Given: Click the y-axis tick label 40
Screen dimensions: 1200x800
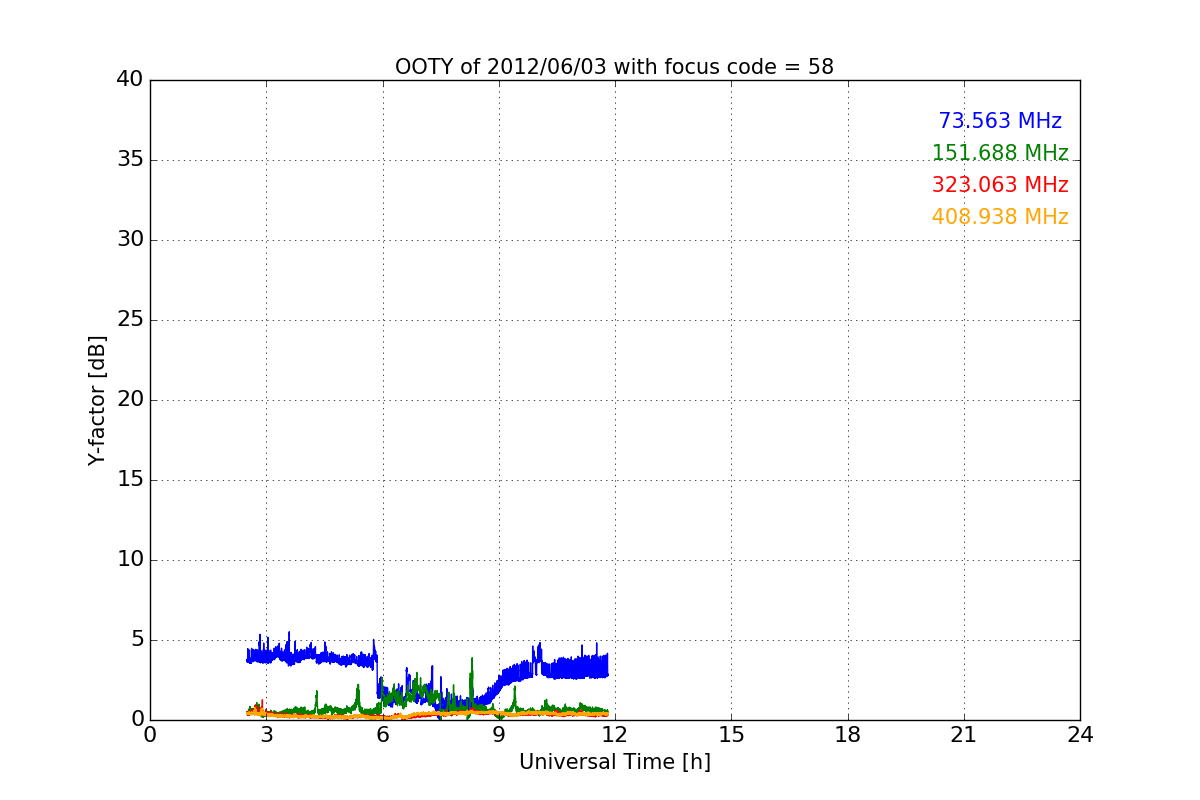Looking at the screenshot, I should (130, 80).
